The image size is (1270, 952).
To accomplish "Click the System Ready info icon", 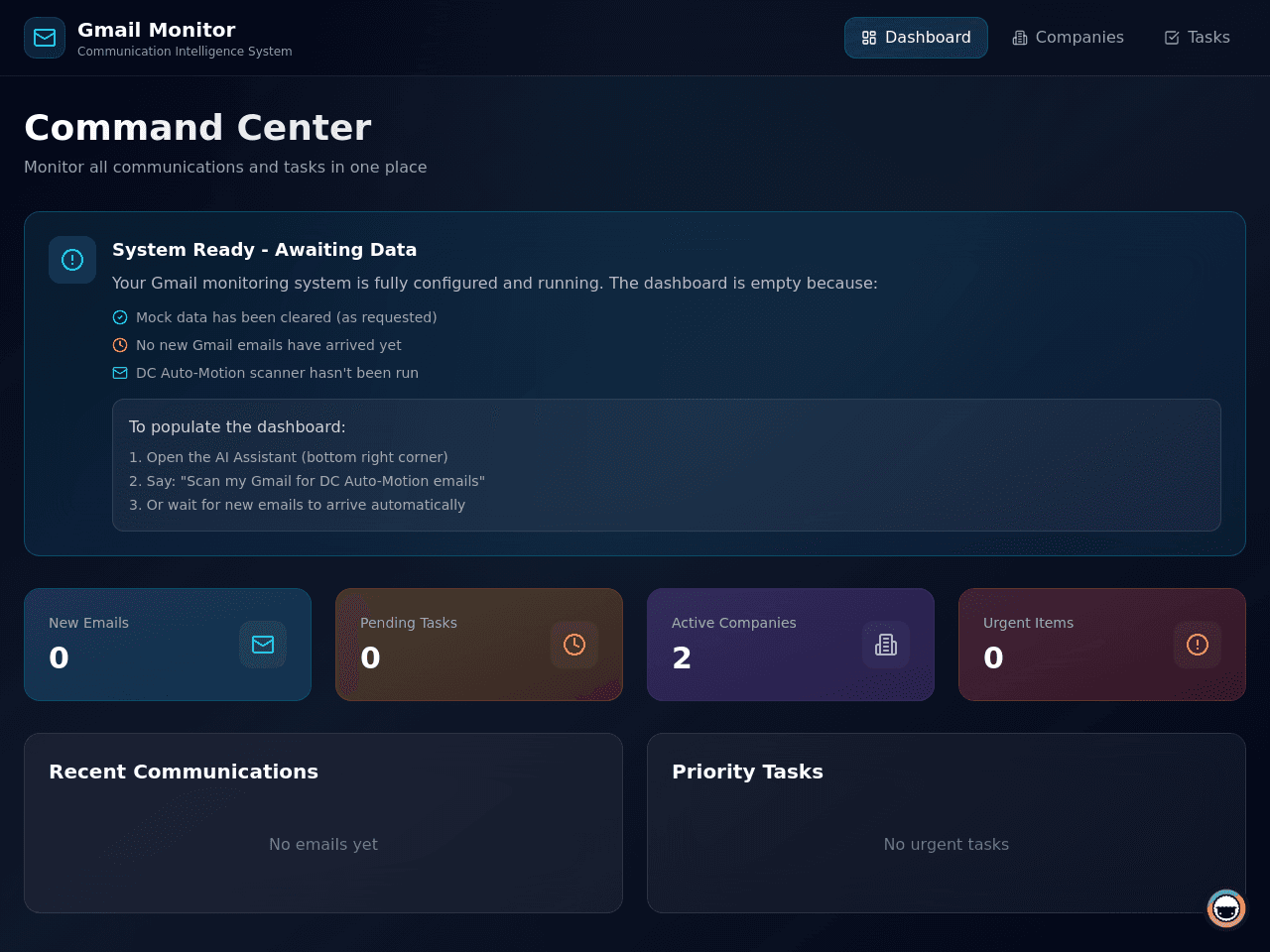I will (x=72, y=260).
